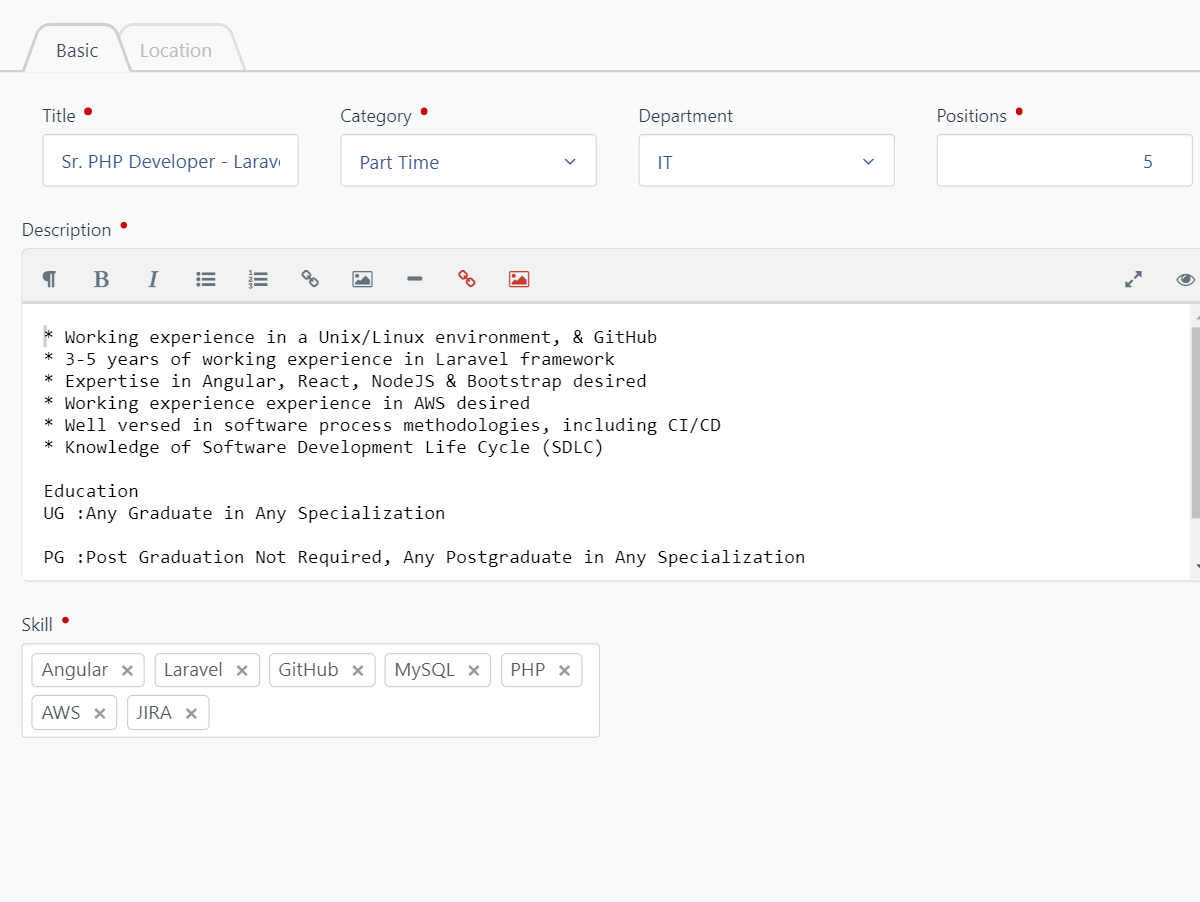1200x902 pixels.
Task: Insert a bulleted list in the description
Action: pos(206,279)
